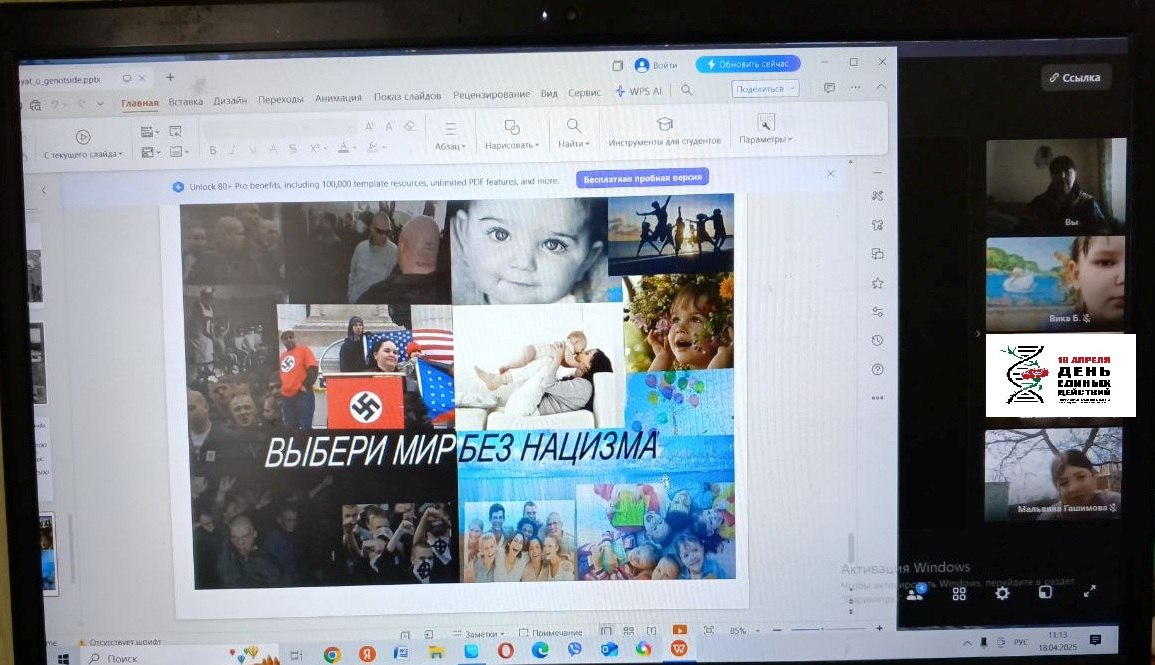Open video call settings gear
The height and width of the screenshot is (665, 1155).
point(1003,592)
